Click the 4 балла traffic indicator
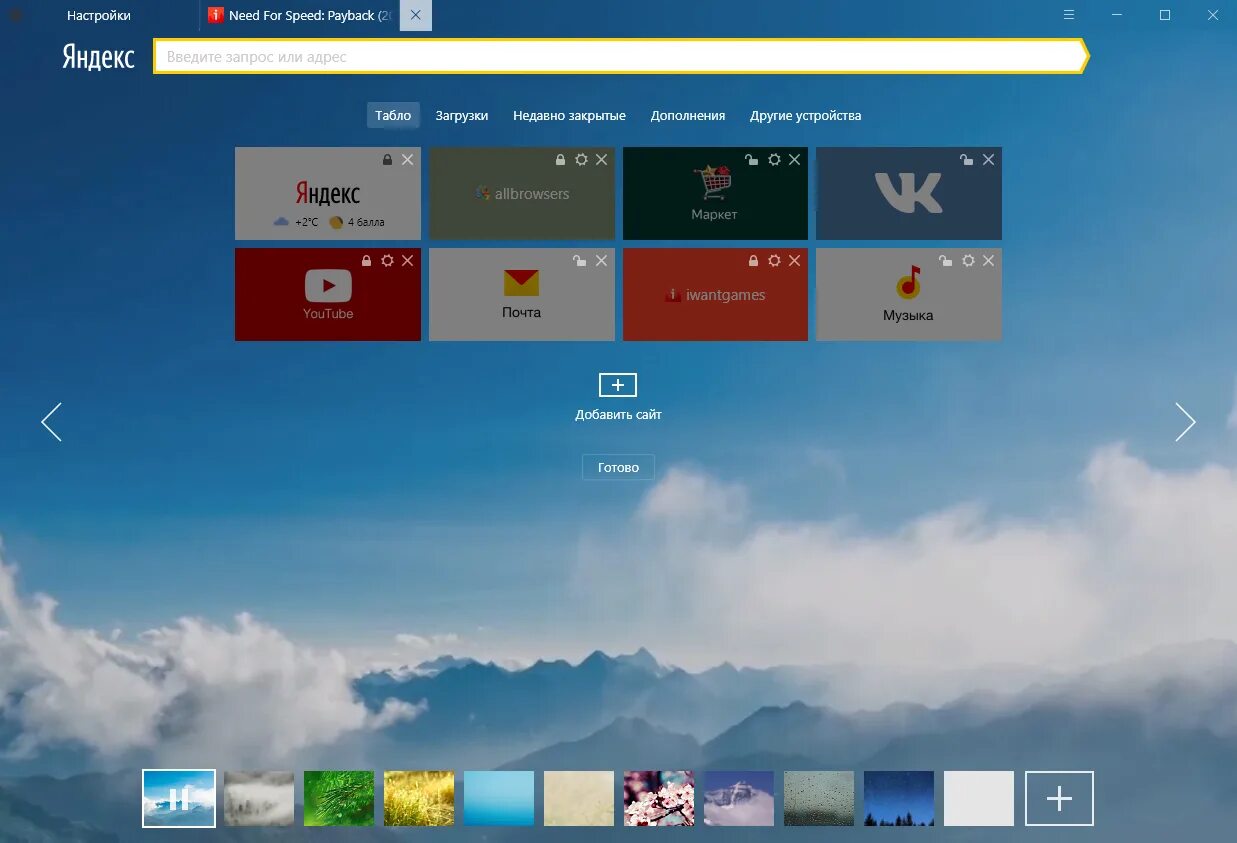Image resolution: width=1237 pixels, height=843 pixels. [x=357, y=222]
